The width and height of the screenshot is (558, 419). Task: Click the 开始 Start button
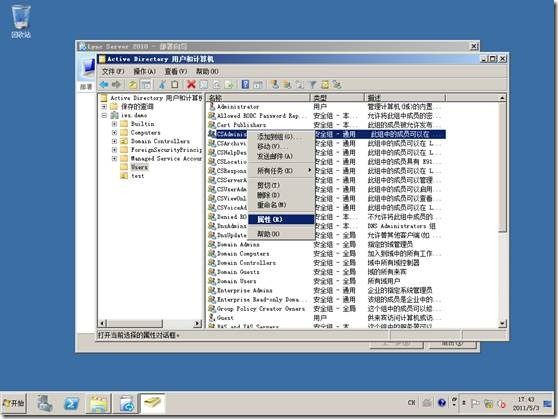click(14, 403)
